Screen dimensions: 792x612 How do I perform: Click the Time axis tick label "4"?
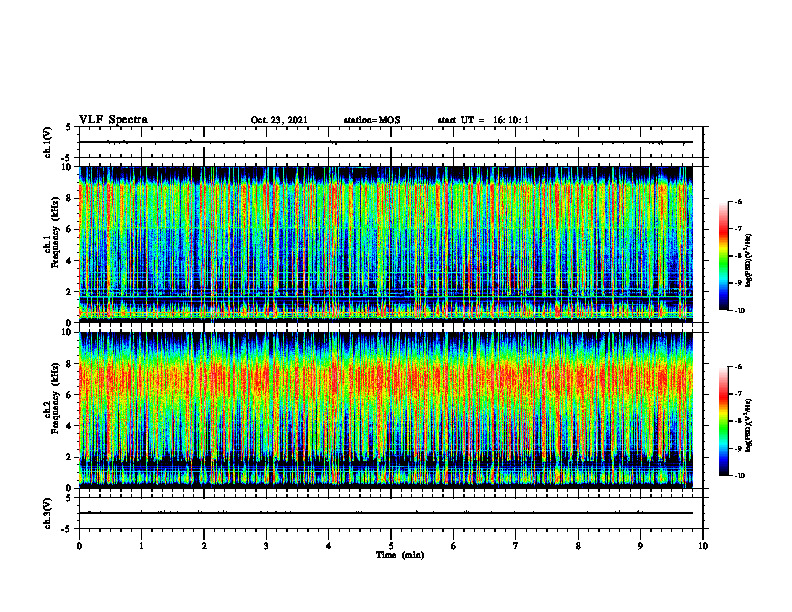pyautogui.click(x=329, y=546)
